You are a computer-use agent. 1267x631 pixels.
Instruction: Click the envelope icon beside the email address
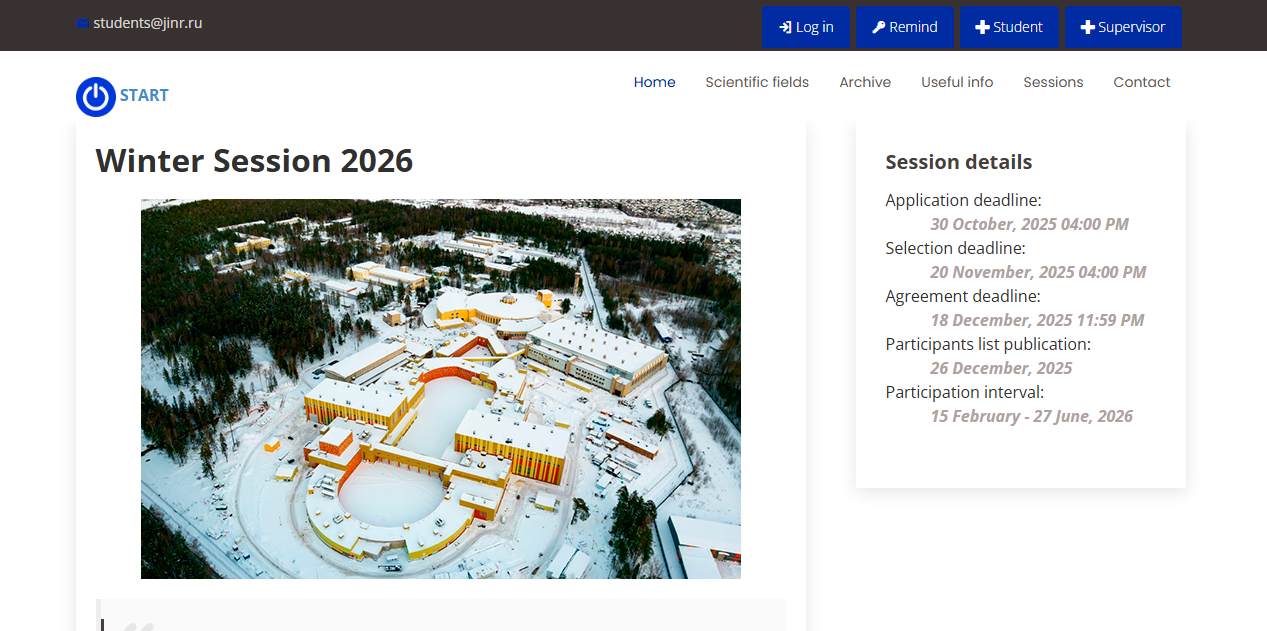coord(82,23)
